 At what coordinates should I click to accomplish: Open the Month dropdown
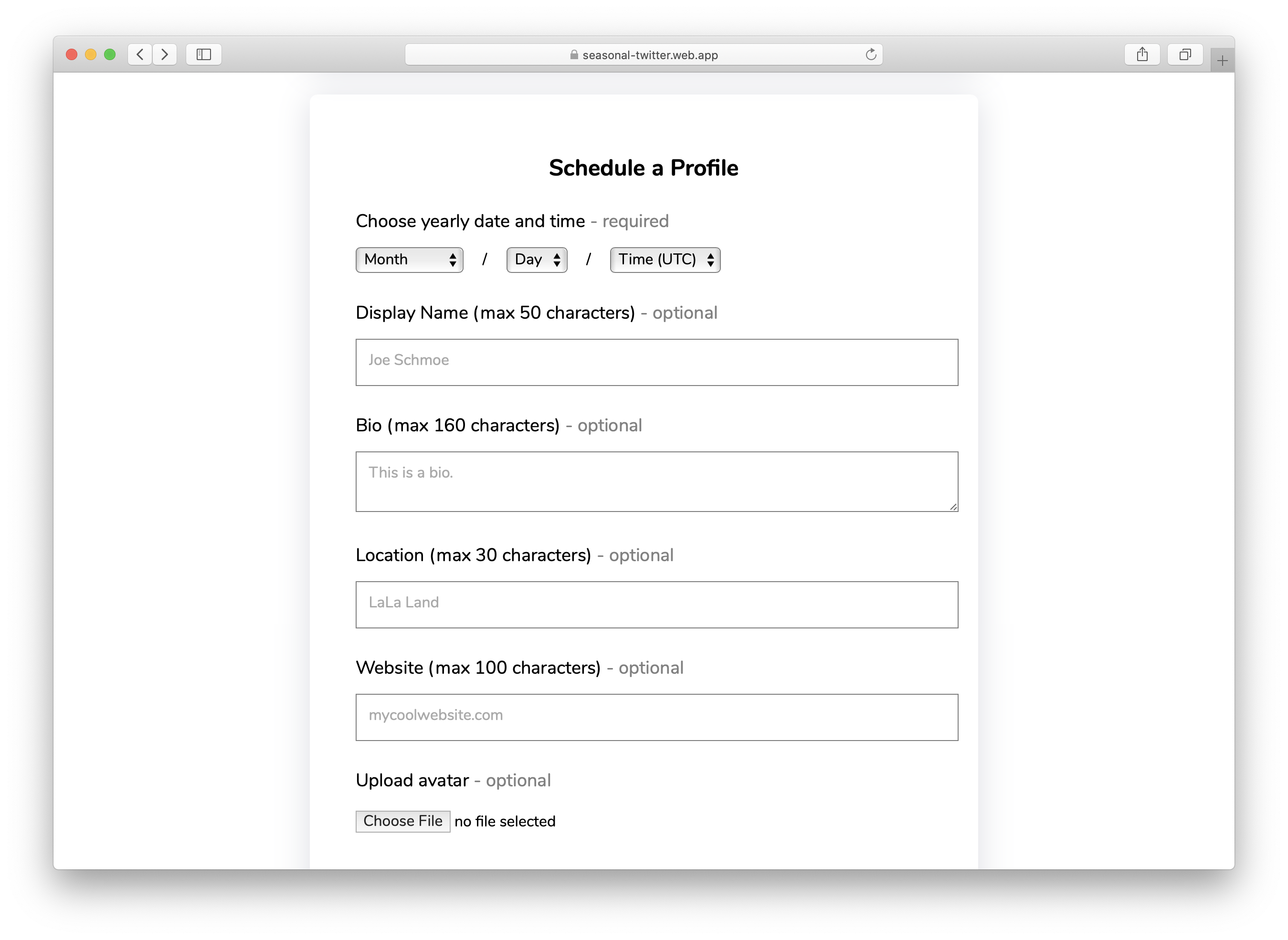coord(409,260)
